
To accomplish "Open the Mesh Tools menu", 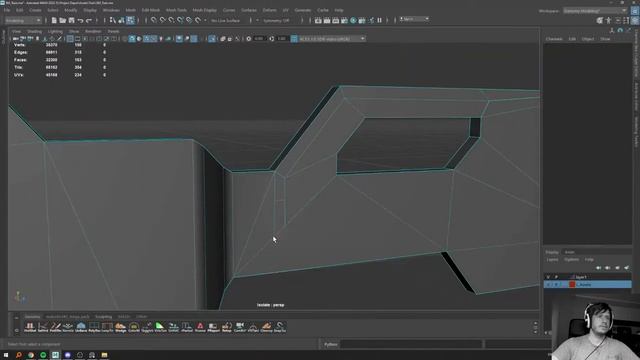I will [x=176, y=10].
